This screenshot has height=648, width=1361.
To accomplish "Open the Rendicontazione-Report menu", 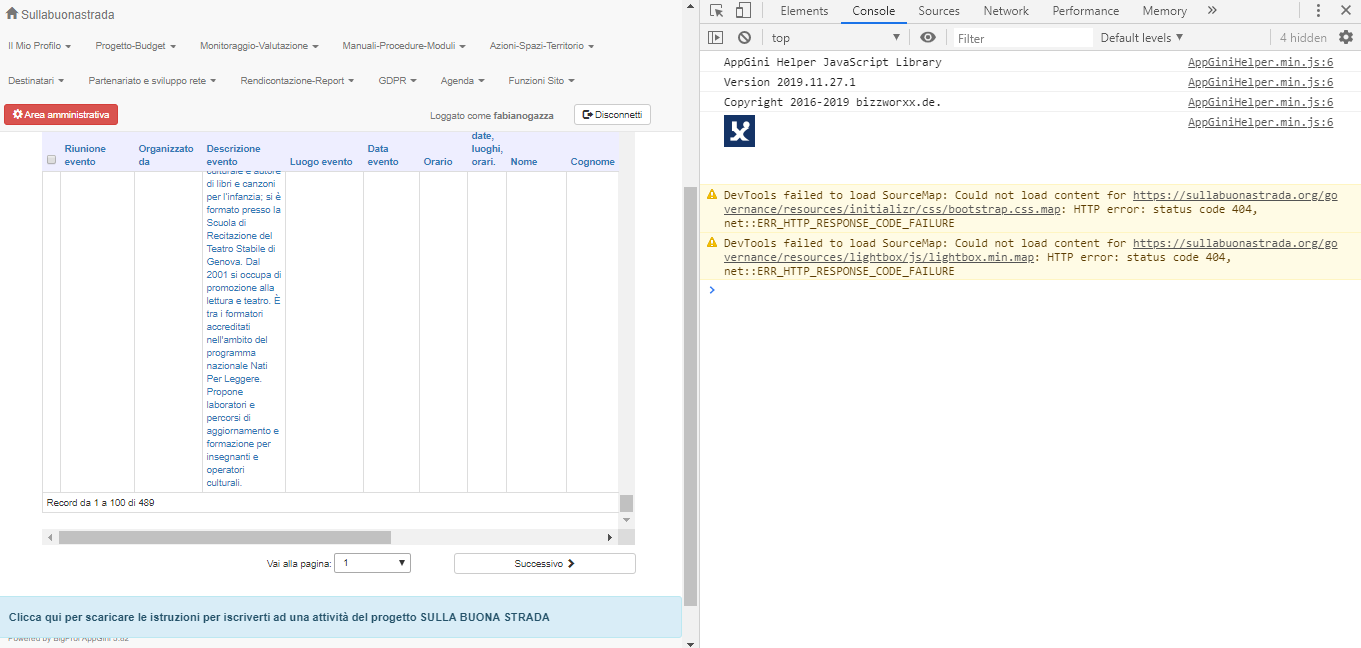I will tap(297, 80).
